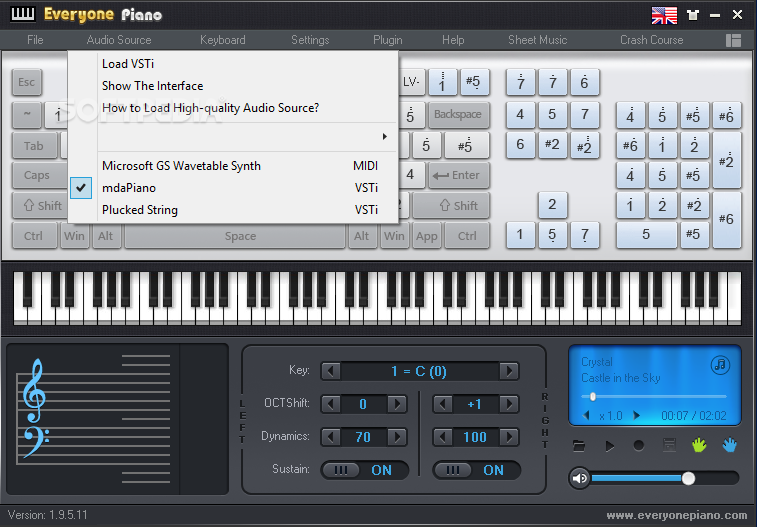Click the save recording icon
This screenshot has height=527, width=757.
[669, 445]
